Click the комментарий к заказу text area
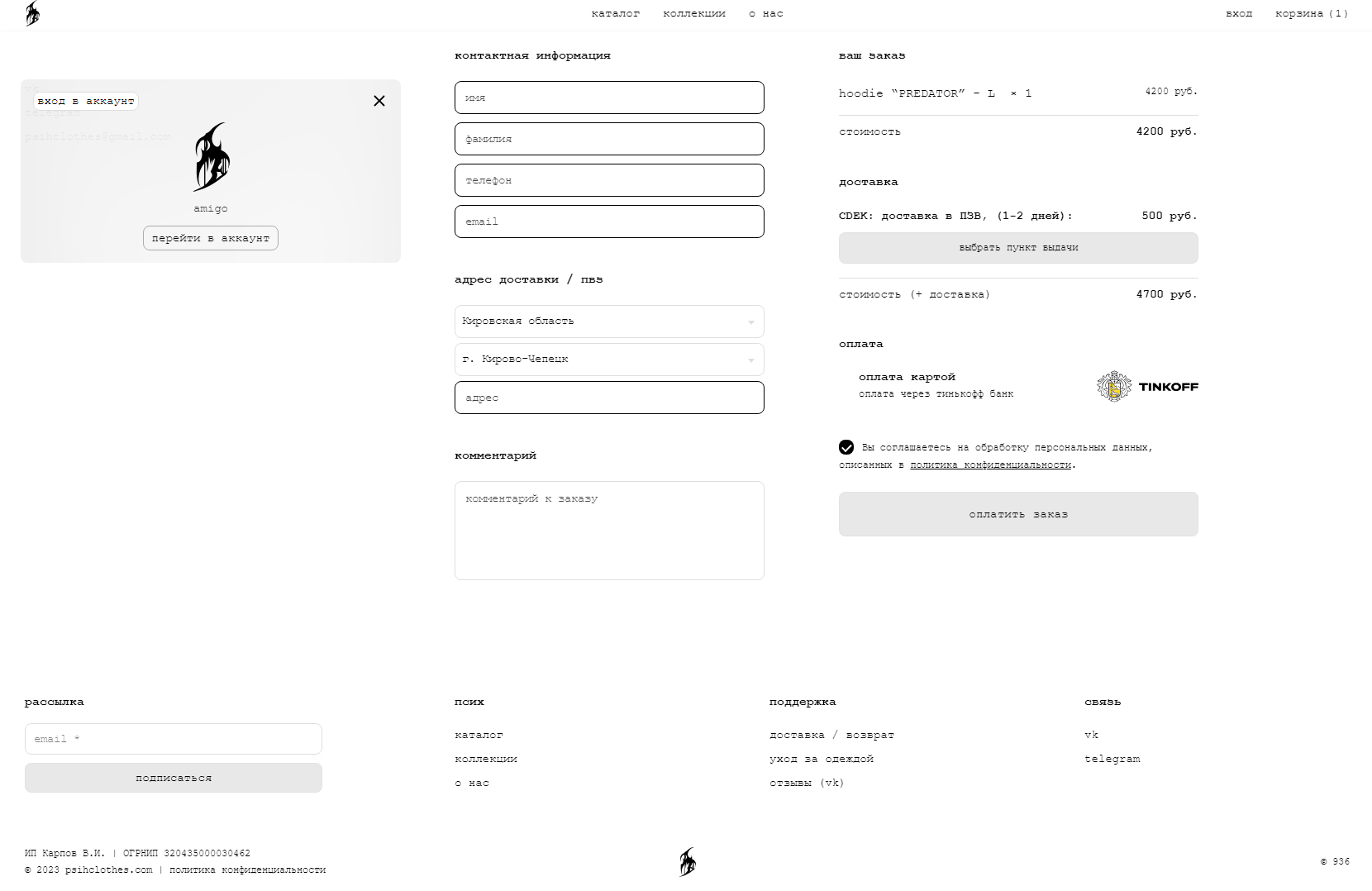The width and height of the screenshot is (1372, 891). [609, 531]
